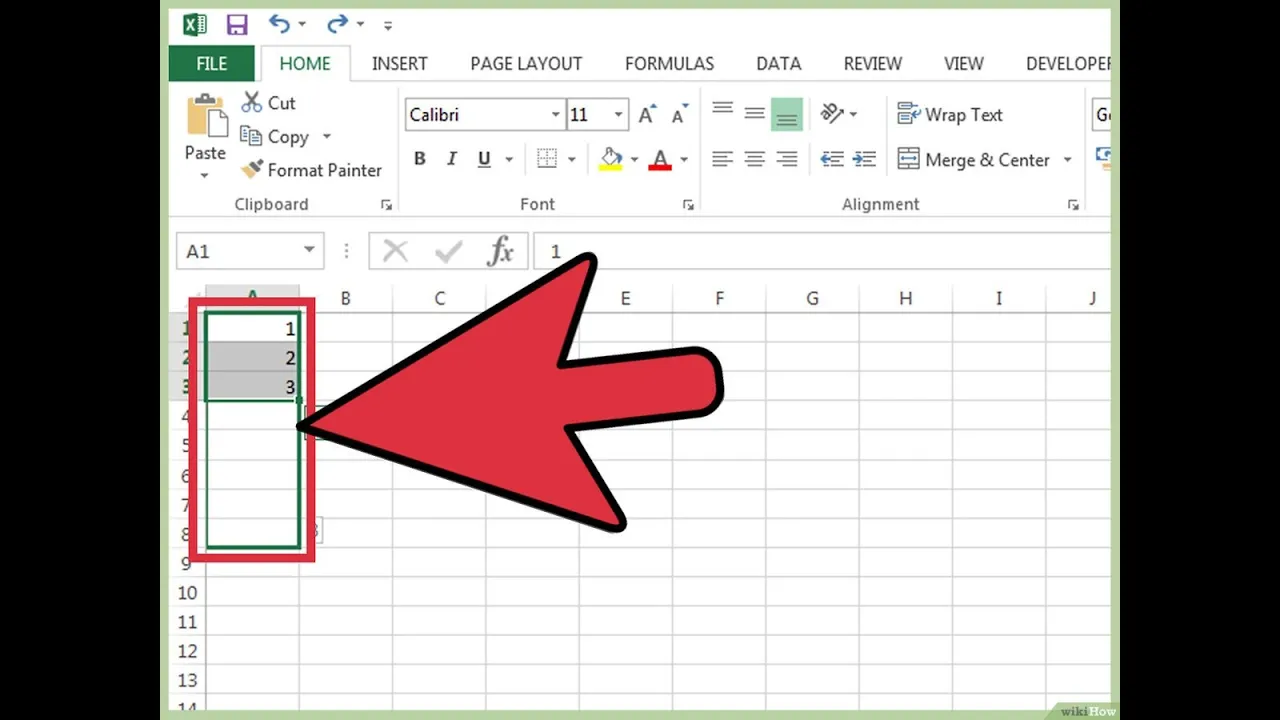Screen dimensions: 1280x720
Task: Apply the red Font Color
Action: pyautogui.click(x=660, y=159)
